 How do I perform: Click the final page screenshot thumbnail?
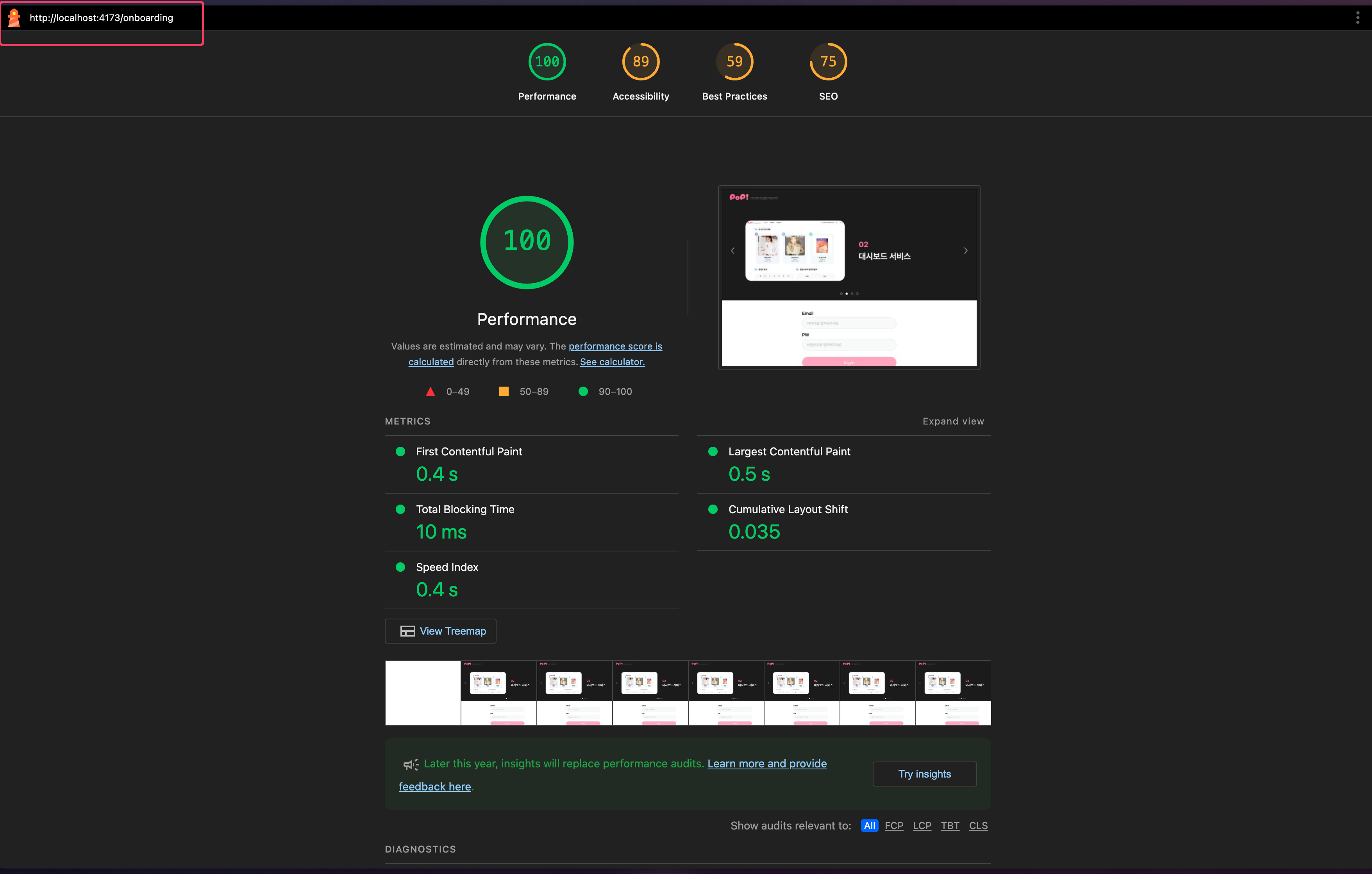tap(849, 277)
